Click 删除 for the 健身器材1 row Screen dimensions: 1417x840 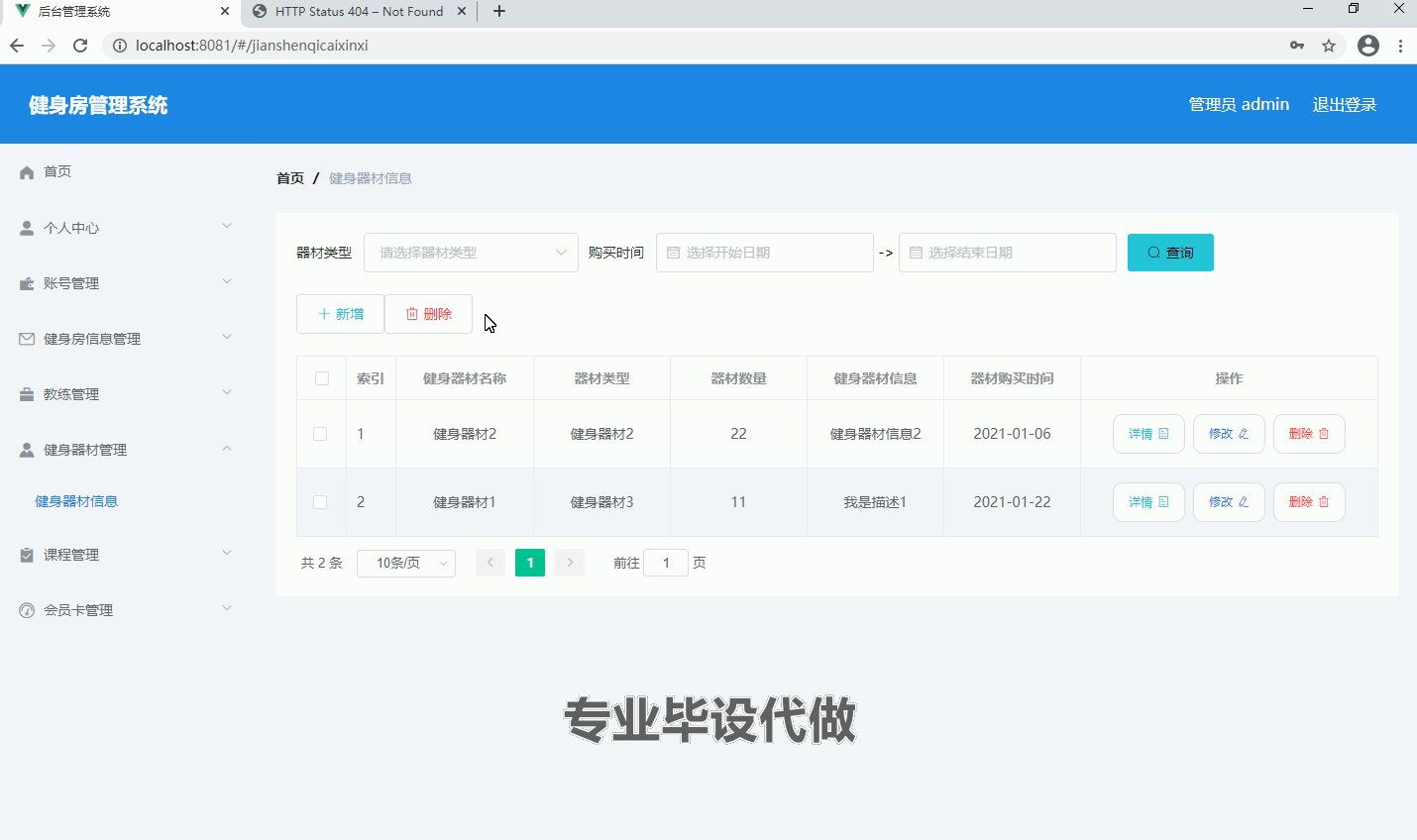(x=1309, y=502)
